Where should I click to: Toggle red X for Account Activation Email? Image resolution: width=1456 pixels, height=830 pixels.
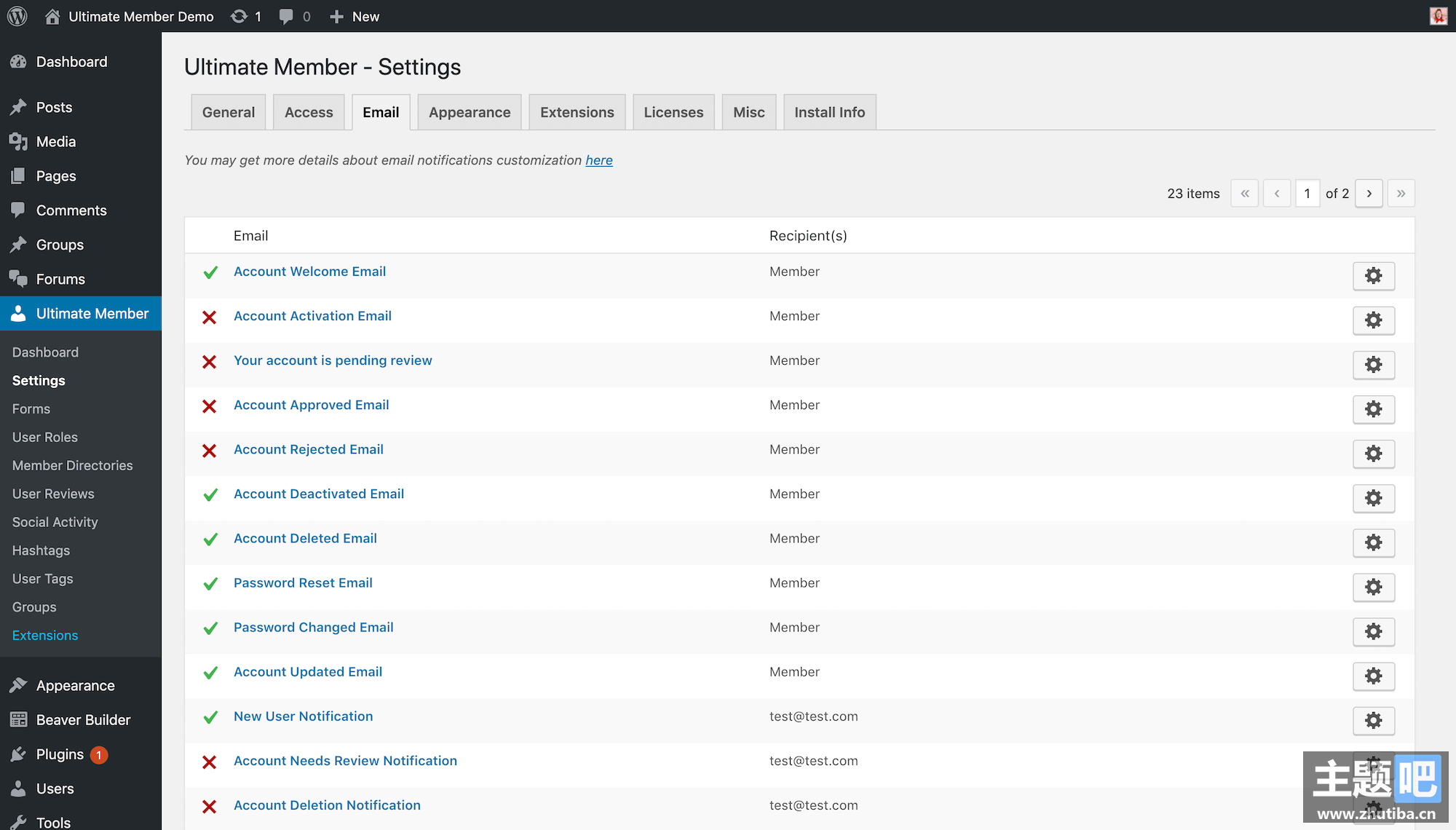click(x=210, y=317)
